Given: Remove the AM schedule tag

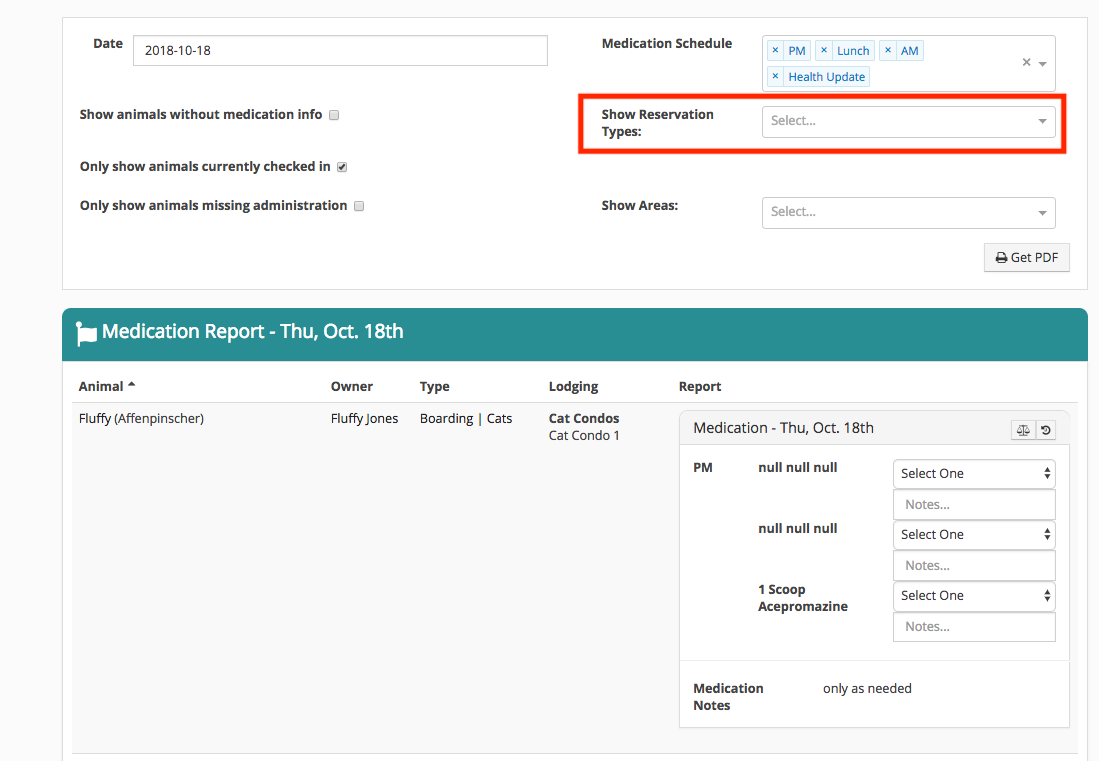Looking at the screenshot, I should point(888,50).
